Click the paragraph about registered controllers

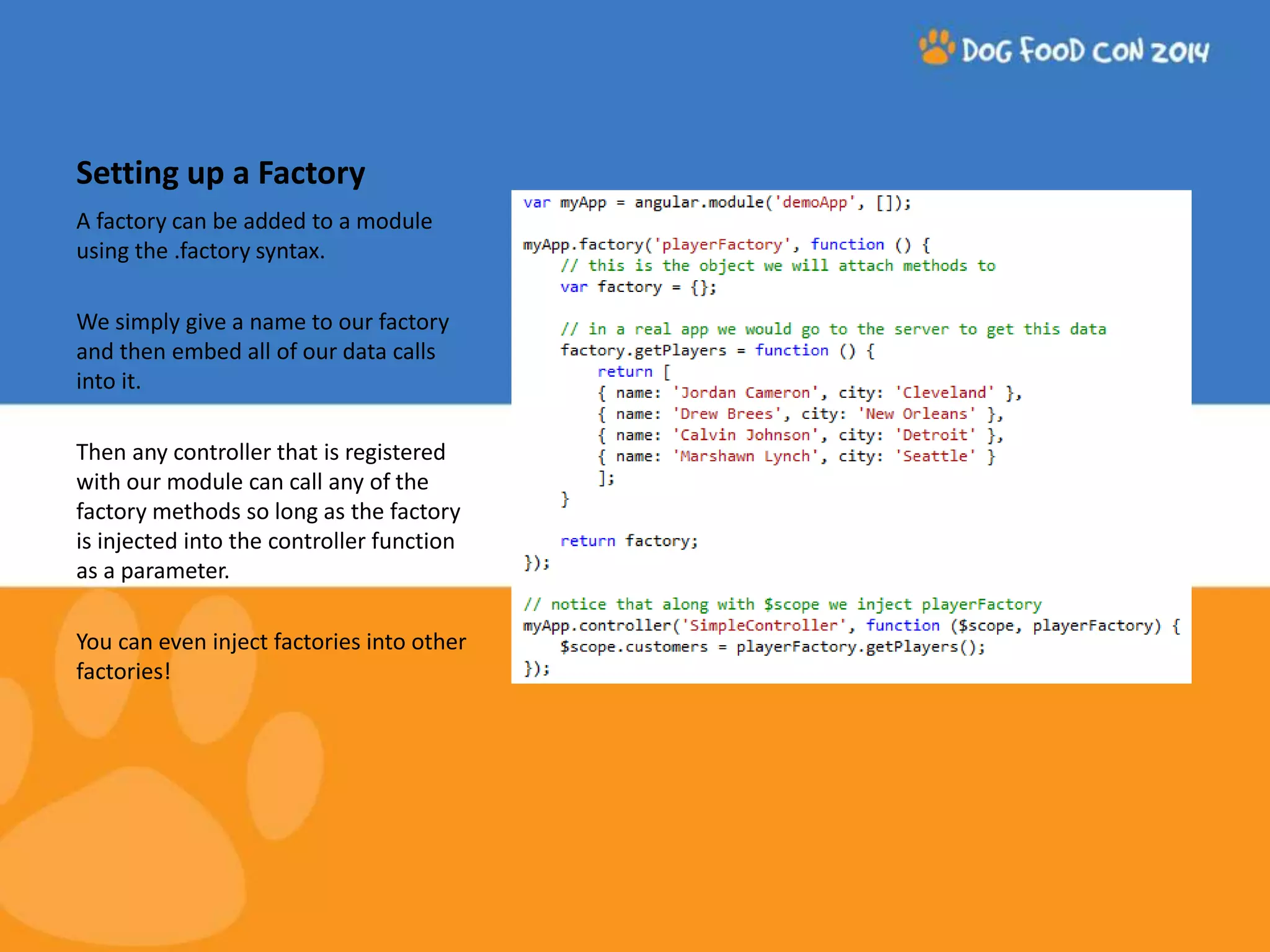click(268, 511)
